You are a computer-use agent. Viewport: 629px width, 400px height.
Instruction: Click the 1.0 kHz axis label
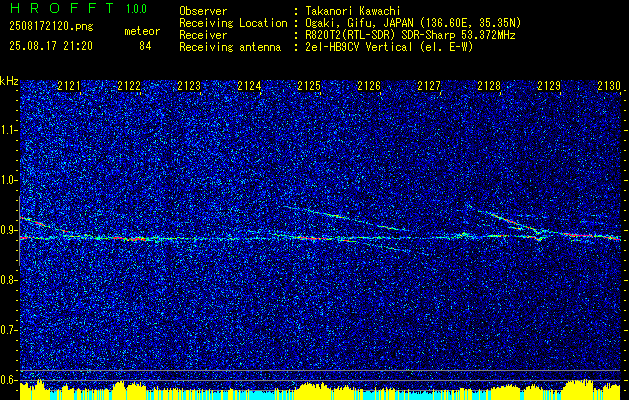click(x=9, y=180)
